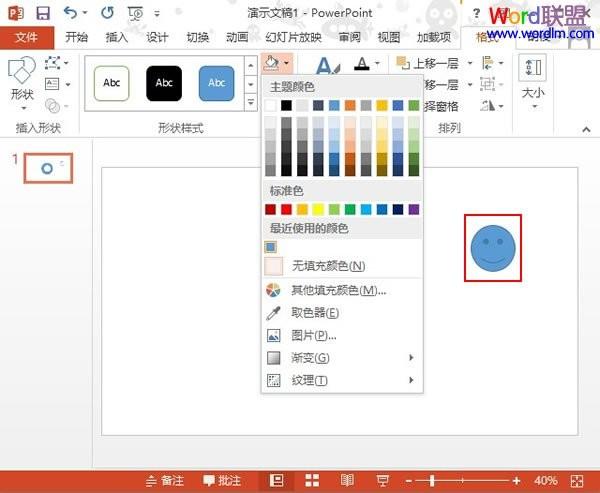Open the Edit Shape dropdown arrow
This screenshot has height=493, width=600.
67,62
